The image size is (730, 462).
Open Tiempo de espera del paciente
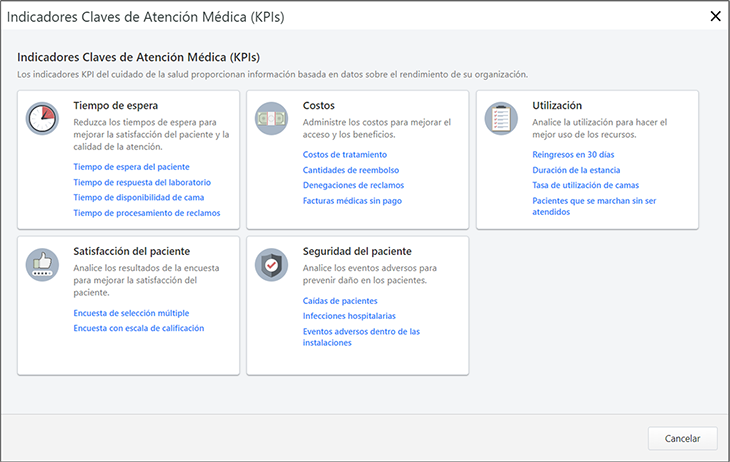coord(131,167)
